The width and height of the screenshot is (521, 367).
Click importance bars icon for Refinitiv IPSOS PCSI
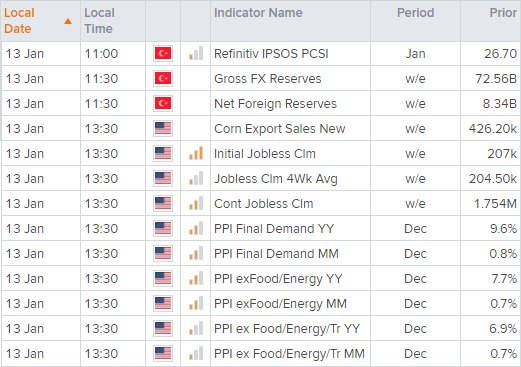tap(196, 53)
